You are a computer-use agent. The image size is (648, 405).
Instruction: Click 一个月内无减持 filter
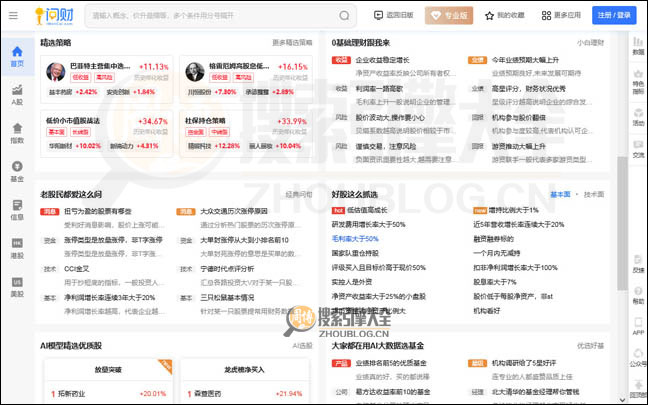[496, 253]
